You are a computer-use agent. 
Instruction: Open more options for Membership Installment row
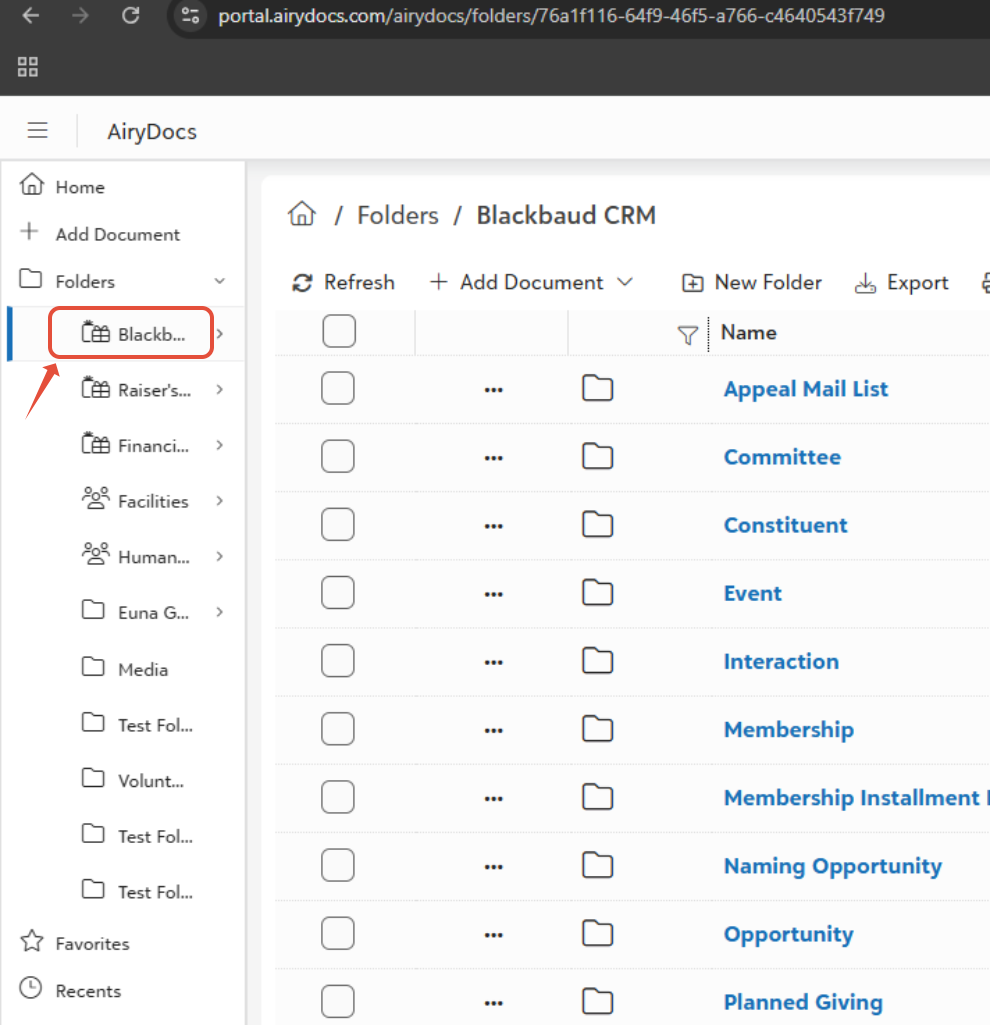click(494, 799)
